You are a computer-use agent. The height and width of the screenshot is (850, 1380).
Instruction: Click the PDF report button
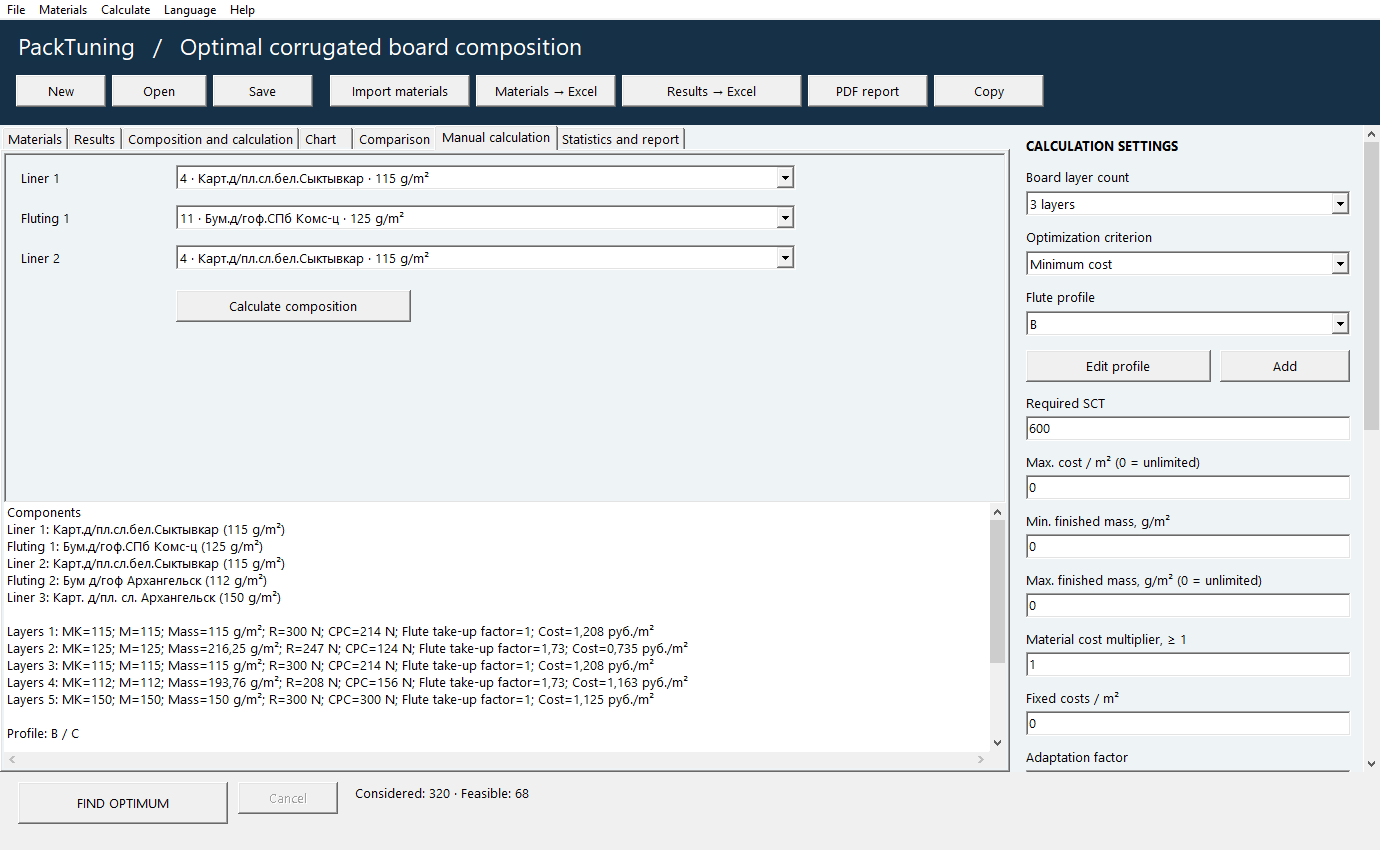tap(867, 91)
